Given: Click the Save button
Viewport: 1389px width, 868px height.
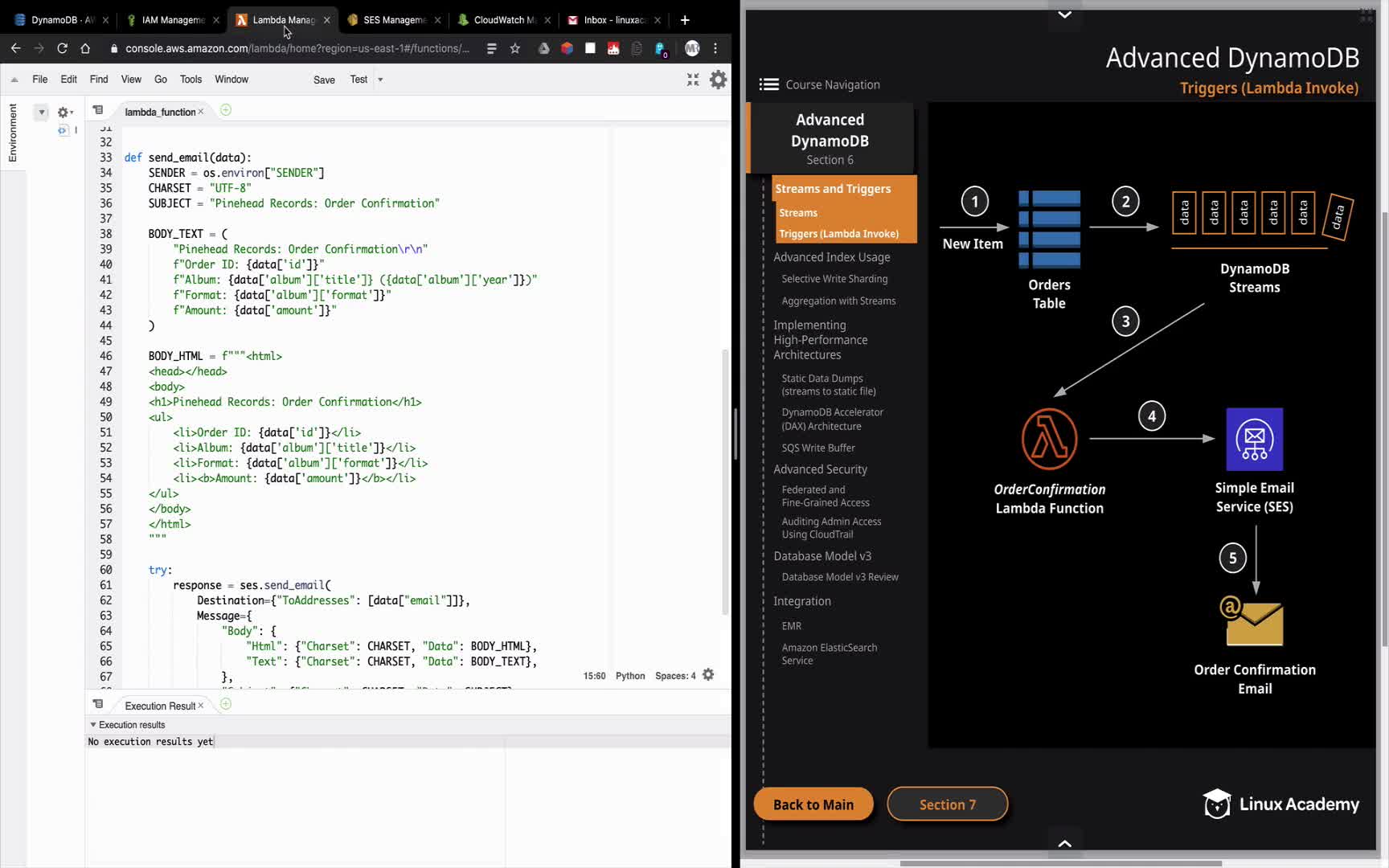Looking at the screenshot, I should coord(324,80).
